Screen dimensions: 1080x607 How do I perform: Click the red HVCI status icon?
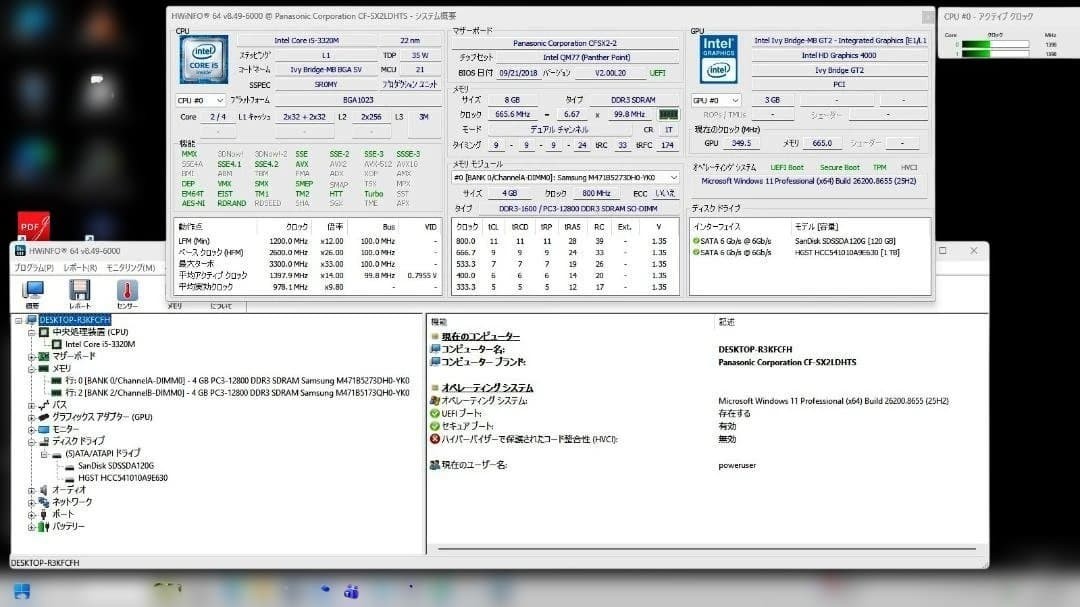click(x=435, y=438)
